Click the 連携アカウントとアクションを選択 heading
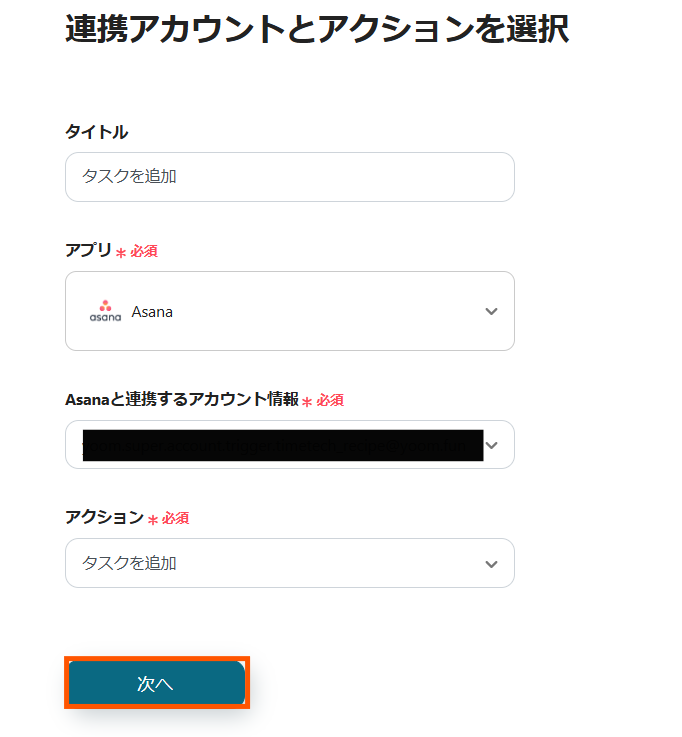This screenshot has height=737, width=682. 317,30
